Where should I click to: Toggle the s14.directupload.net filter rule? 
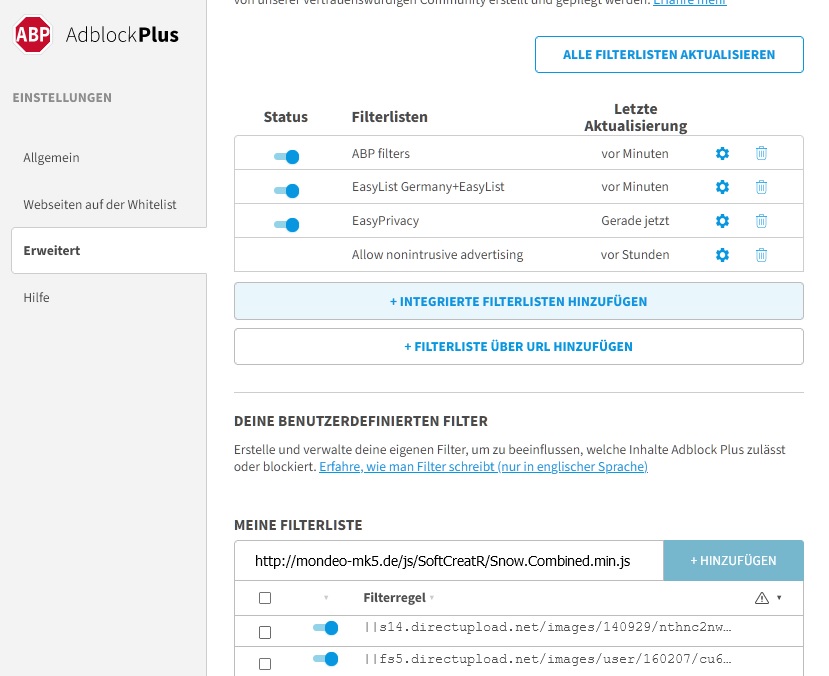tap(325, 628)
